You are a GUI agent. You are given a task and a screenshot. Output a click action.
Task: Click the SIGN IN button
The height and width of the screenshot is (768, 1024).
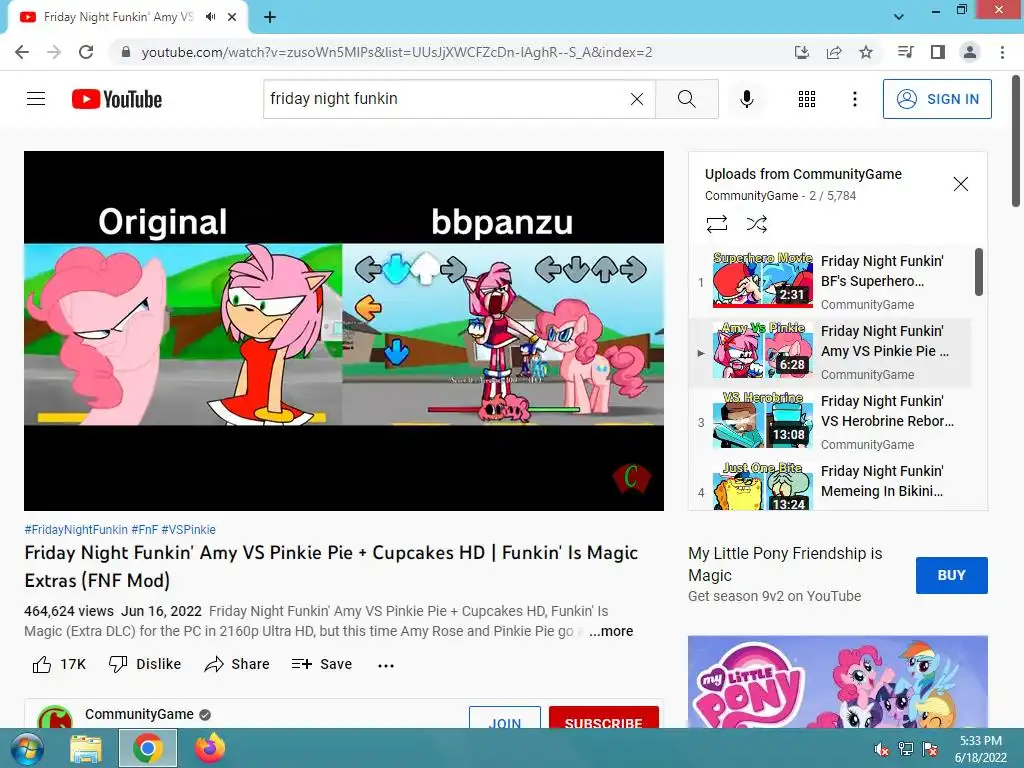pyautogui.click(x=937, y=99)
